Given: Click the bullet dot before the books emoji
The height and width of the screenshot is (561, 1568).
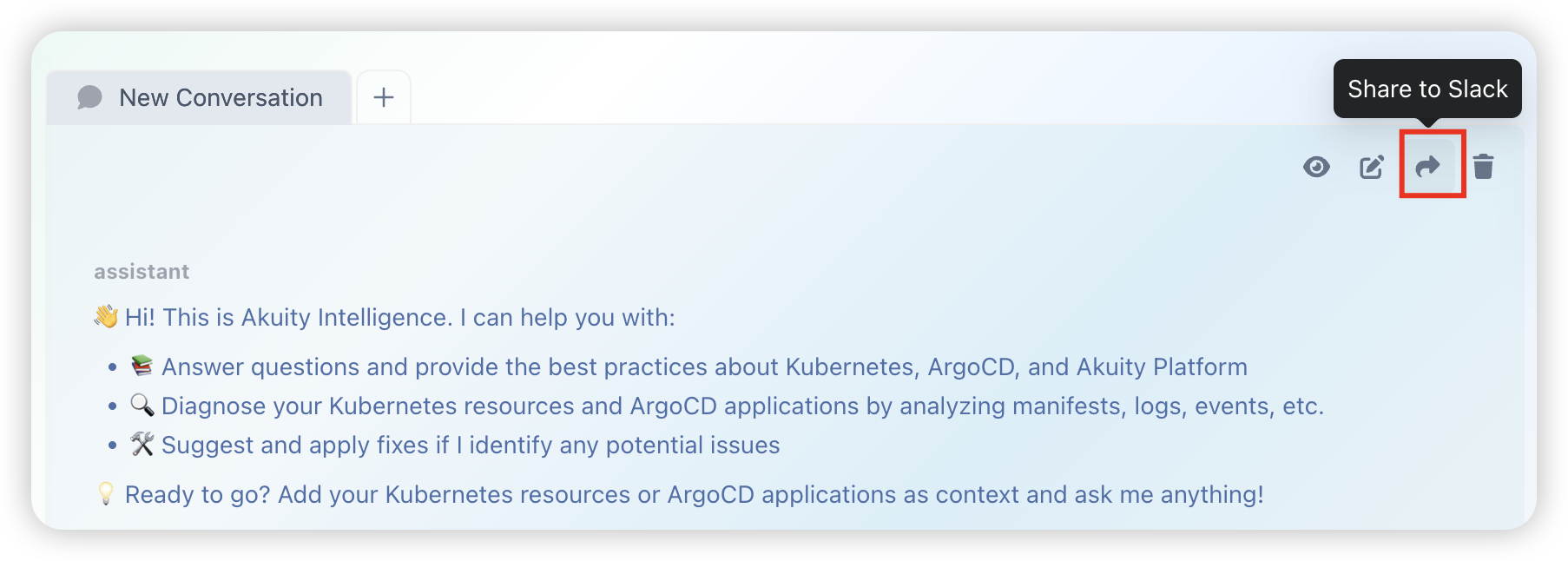Looking at the screenshot, I should coord(113,367).
